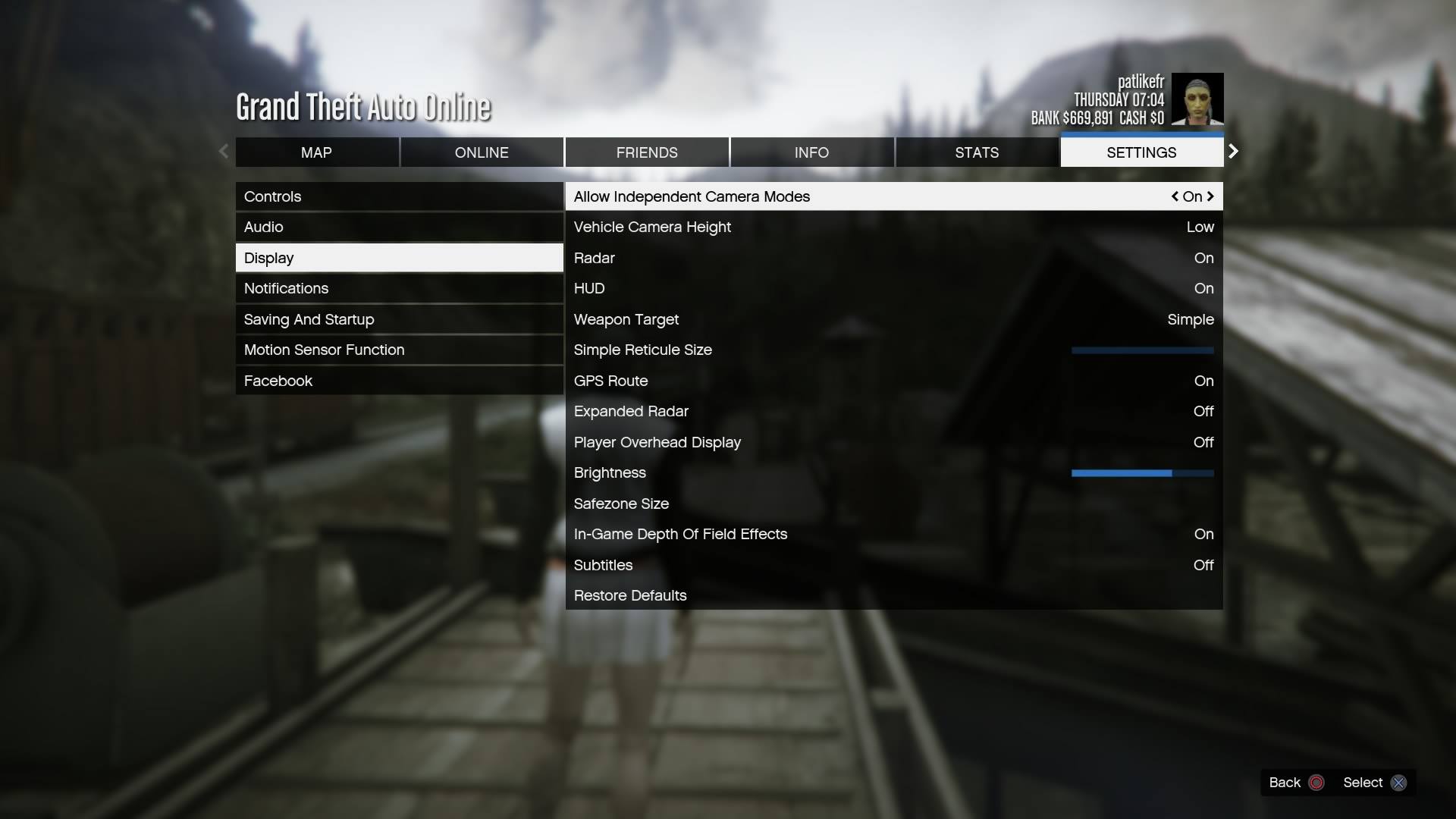Viewport: 1456px width, 819px height.
Task: Toggle HUD setting On/Off
Action: coord(1203,288)
